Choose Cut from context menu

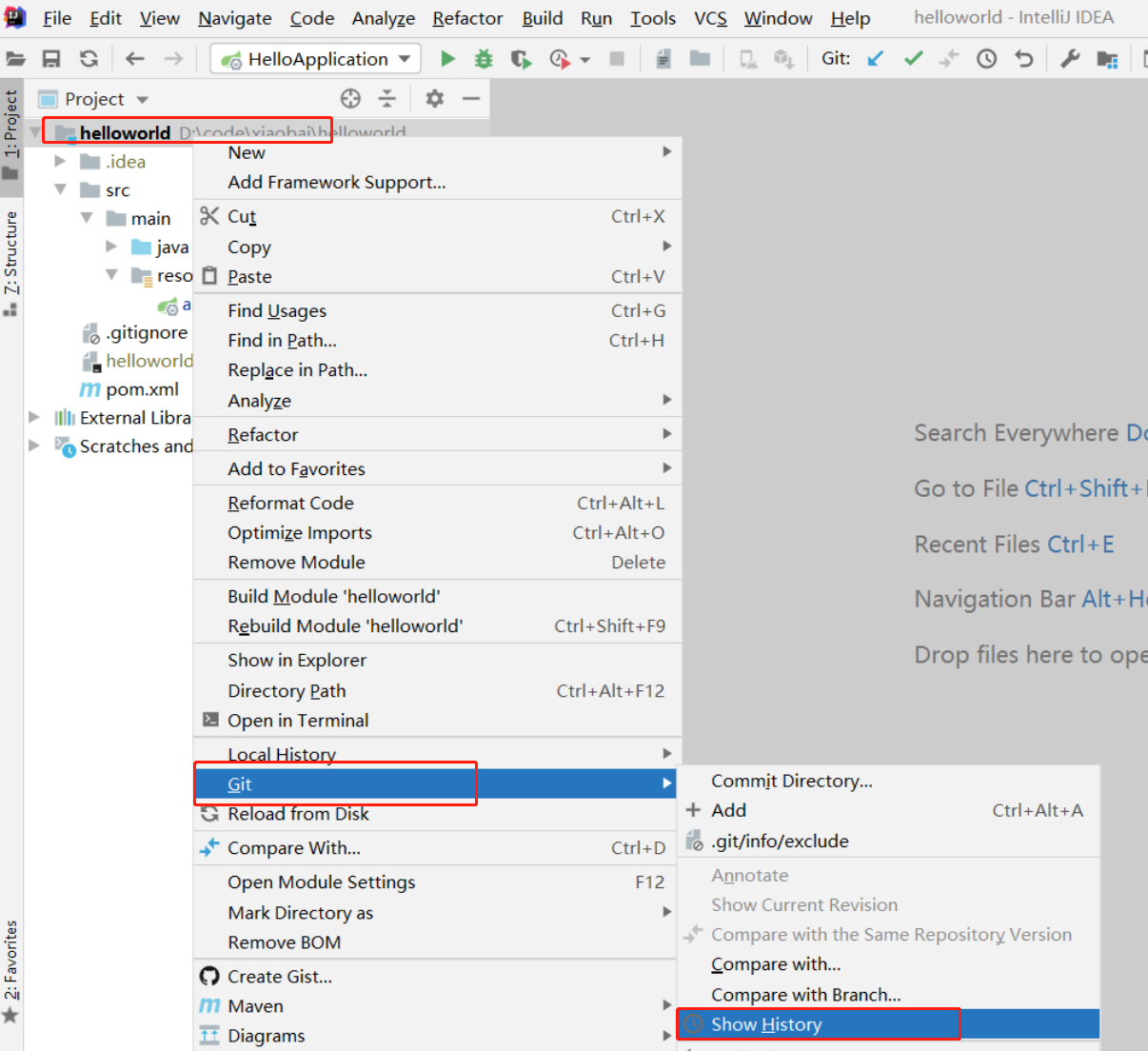(438, 216)
